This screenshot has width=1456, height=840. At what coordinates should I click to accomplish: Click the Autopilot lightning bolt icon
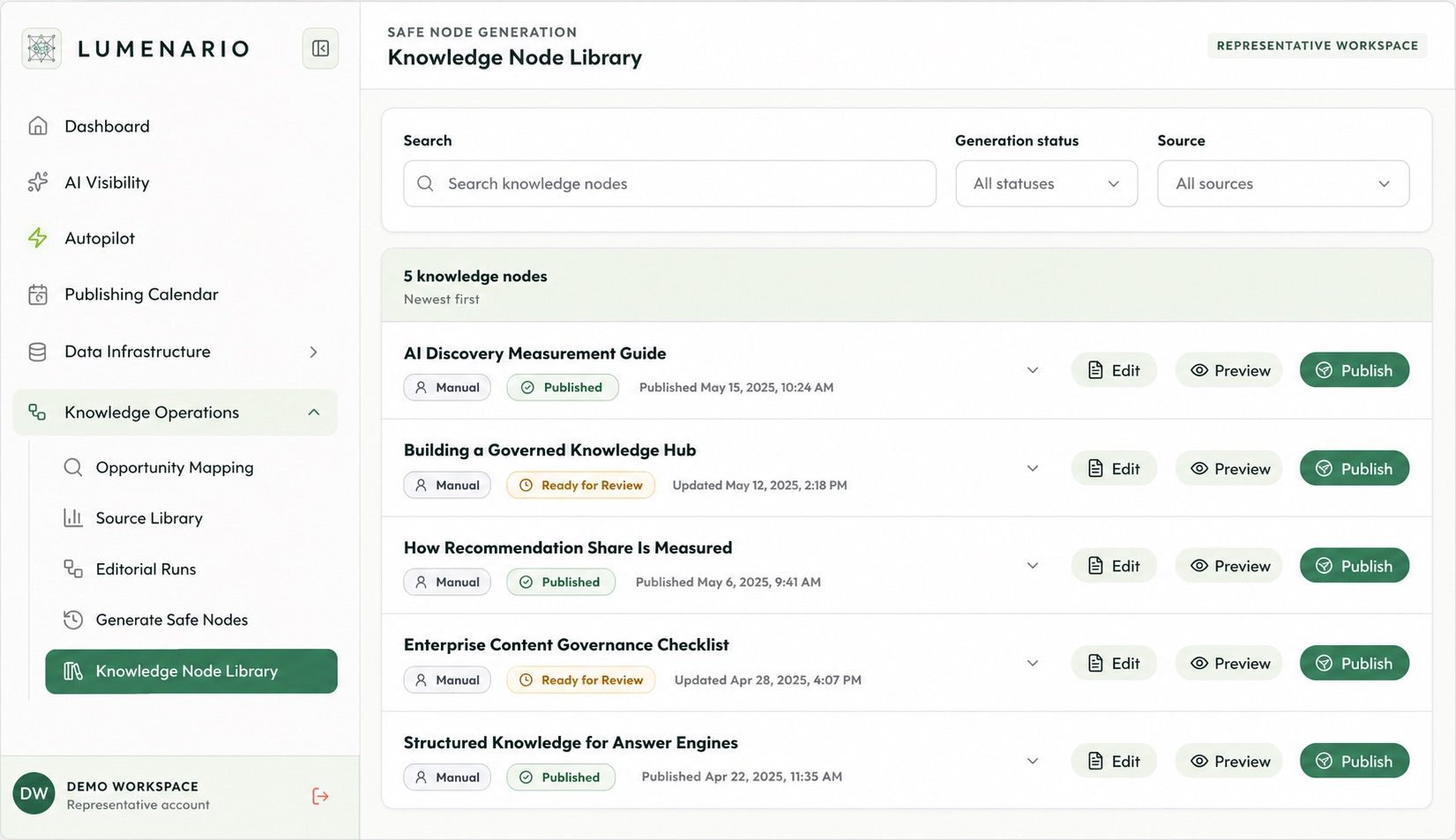(x=38, y=238)
